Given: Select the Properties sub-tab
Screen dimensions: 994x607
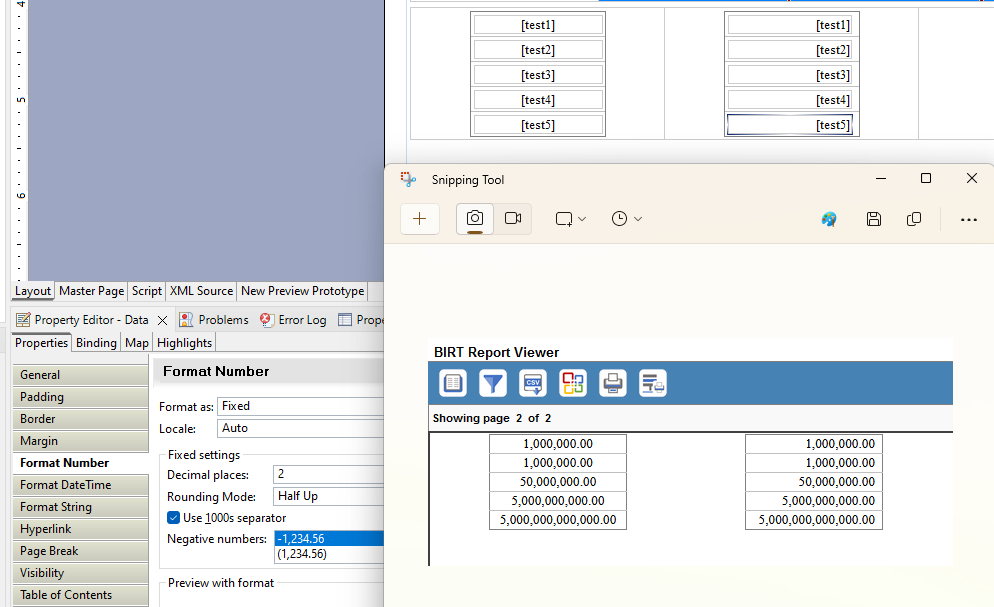Looking at the screenshot, I should (41, 343).
